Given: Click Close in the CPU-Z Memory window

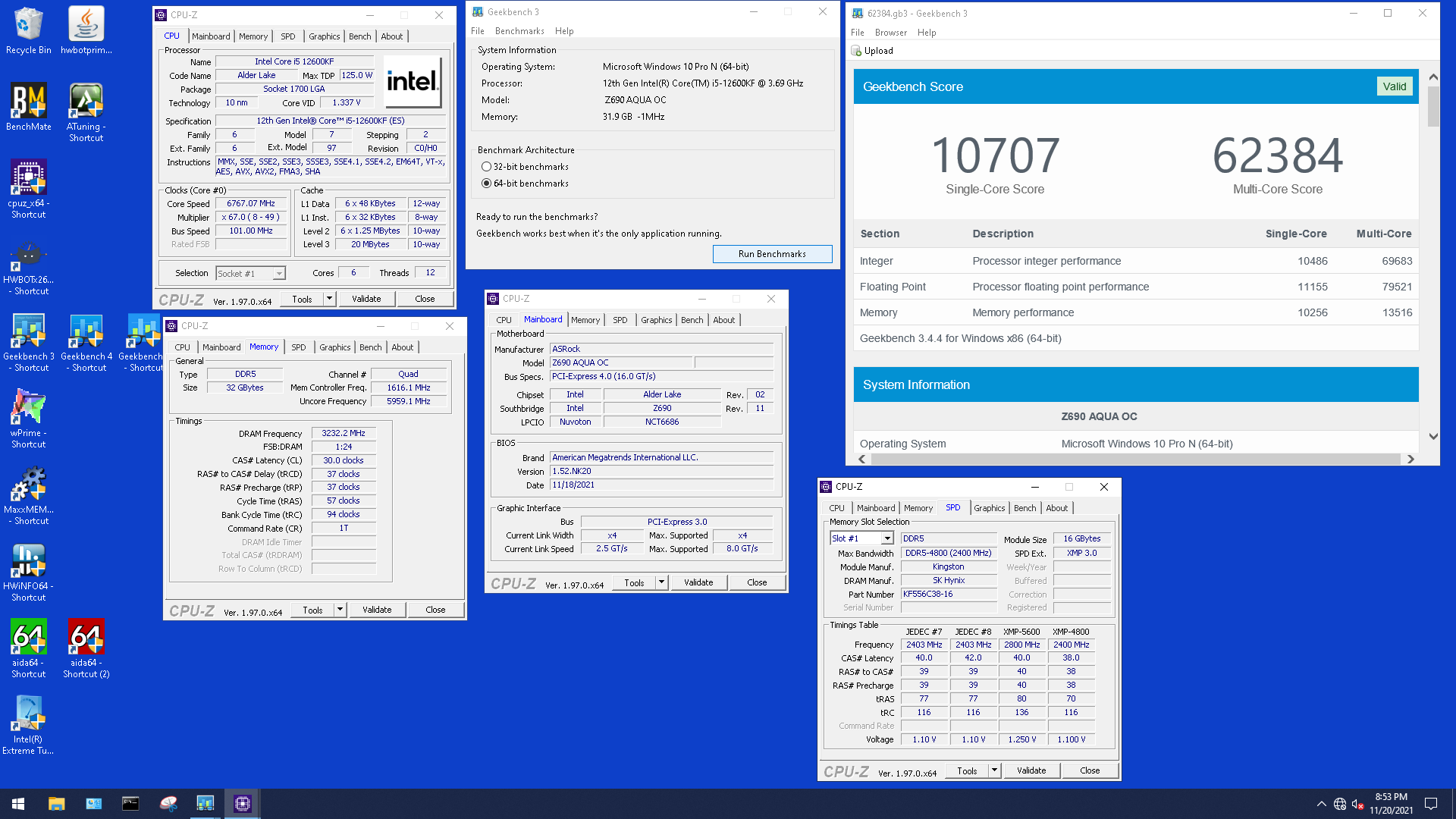Looking at the screenshot, I should click(x=435, y=610).
